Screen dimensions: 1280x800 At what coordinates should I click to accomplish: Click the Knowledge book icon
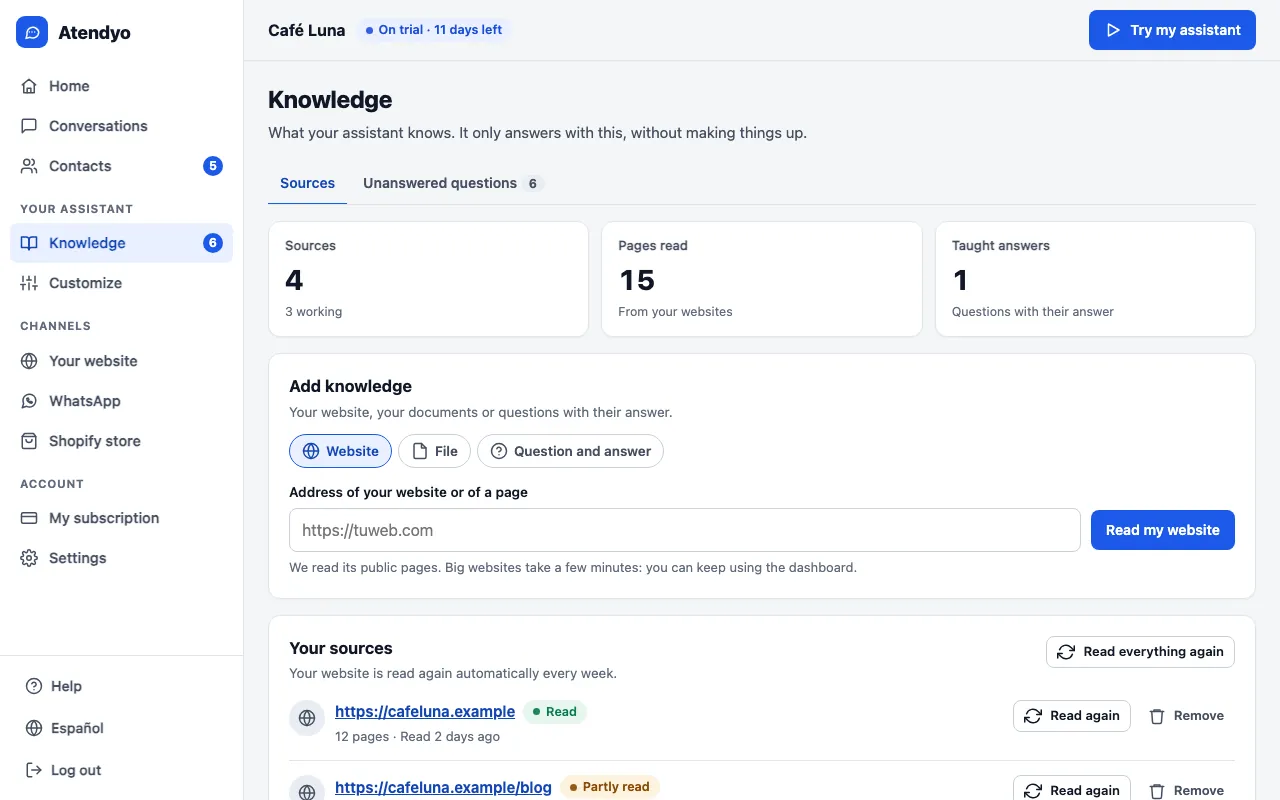pyautogui.click(x=29, y=243)
